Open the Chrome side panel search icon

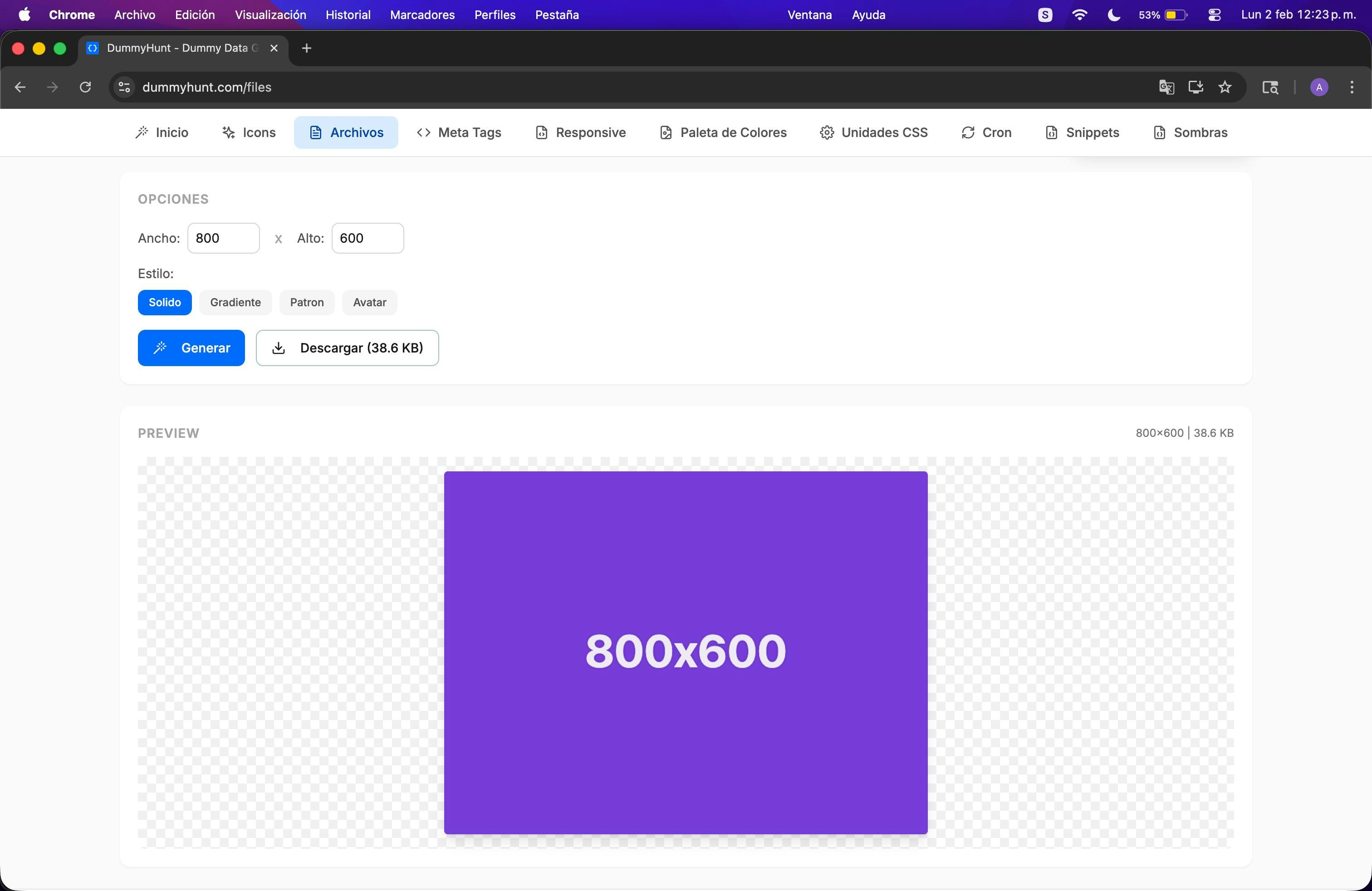click(x=1270, y=87)
